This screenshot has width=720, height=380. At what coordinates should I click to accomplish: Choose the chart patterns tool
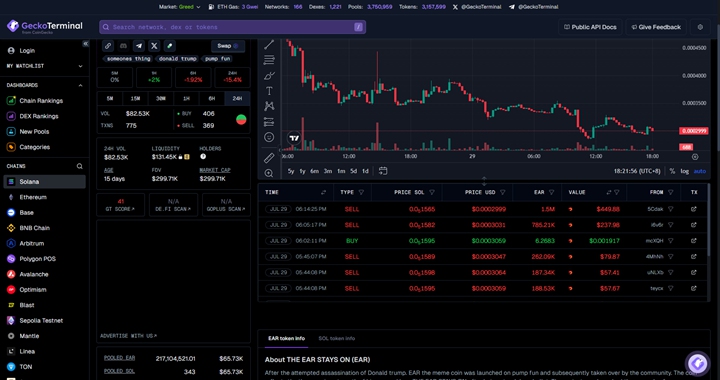click(269, 106)
